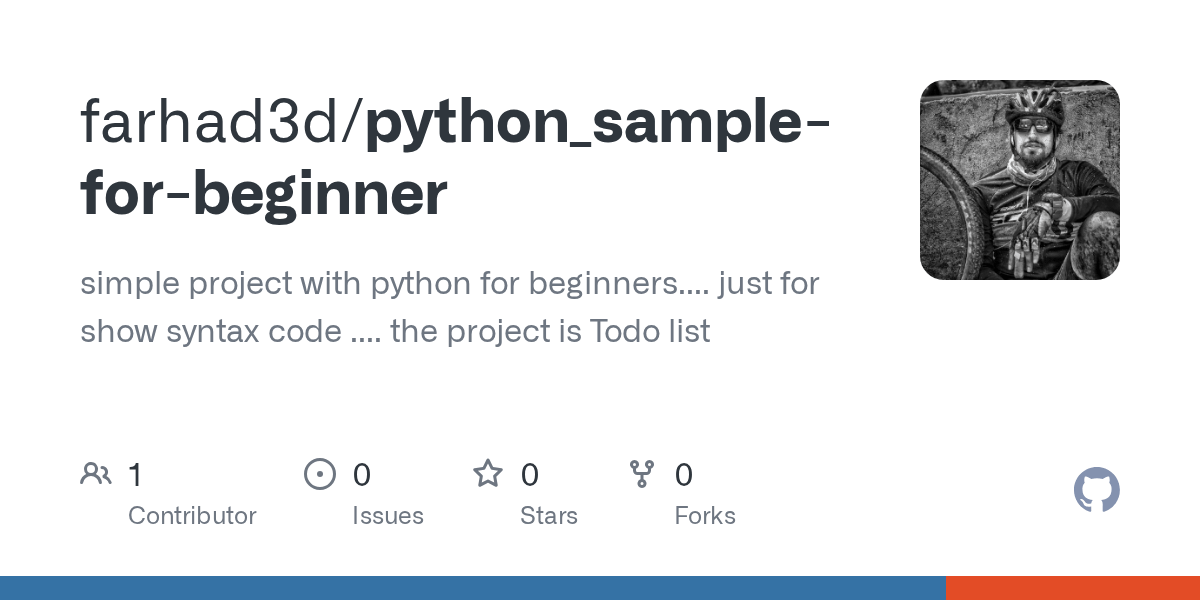The width and height of the screenshot is (1200, 600).
Task: Click the issues count zero
Action: coord(361,475)
